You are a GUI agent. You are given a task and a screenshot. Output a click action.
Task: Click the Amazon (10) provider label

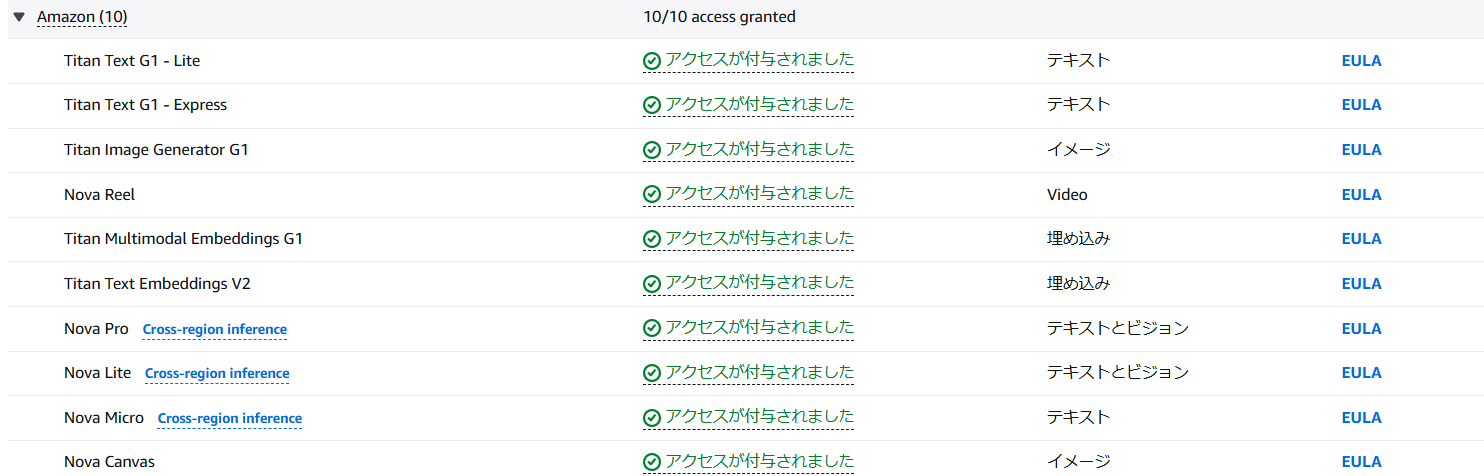tap(82, 17)
